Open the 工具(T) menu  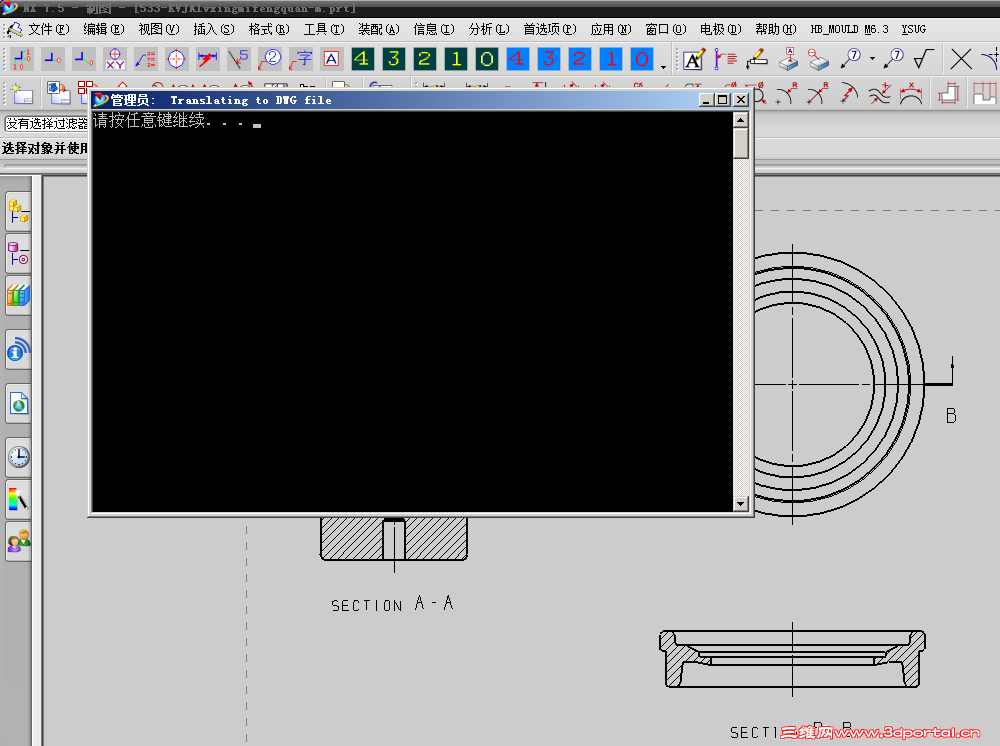[323, 29]
